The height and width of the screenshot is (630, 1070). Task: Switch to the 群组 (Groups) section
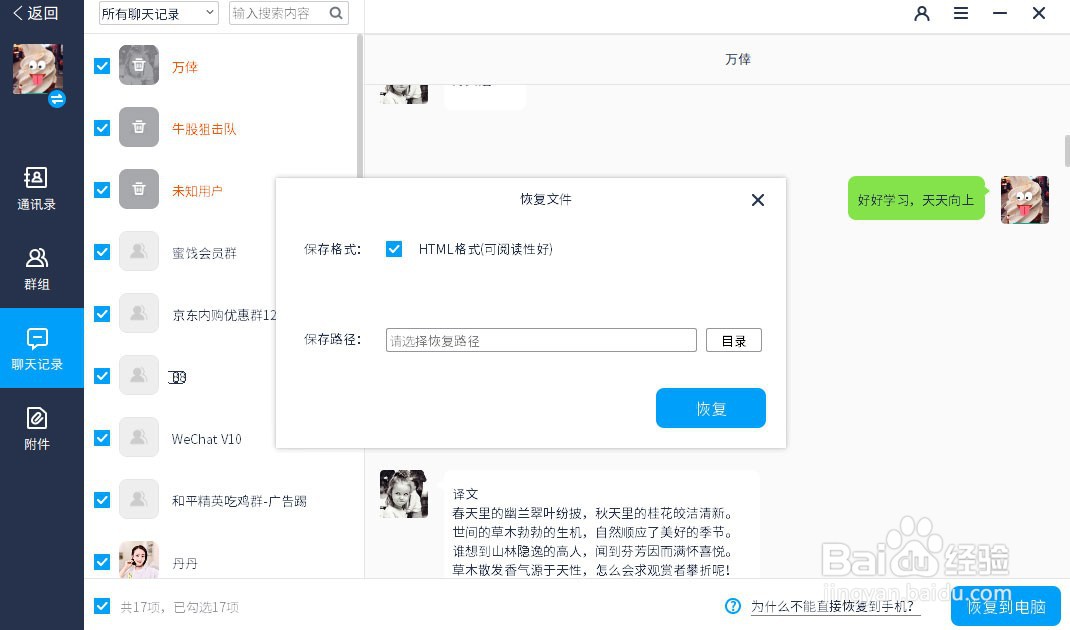35,268
